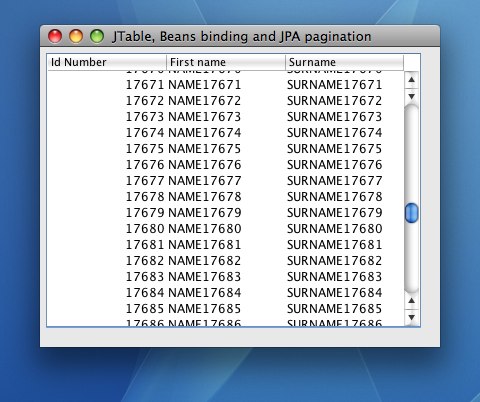Click the bottom scroll-down arrow of scrollbar
The height and width of the screenshot is (402, 480).
pyautogui.click(x=412, y=317)
